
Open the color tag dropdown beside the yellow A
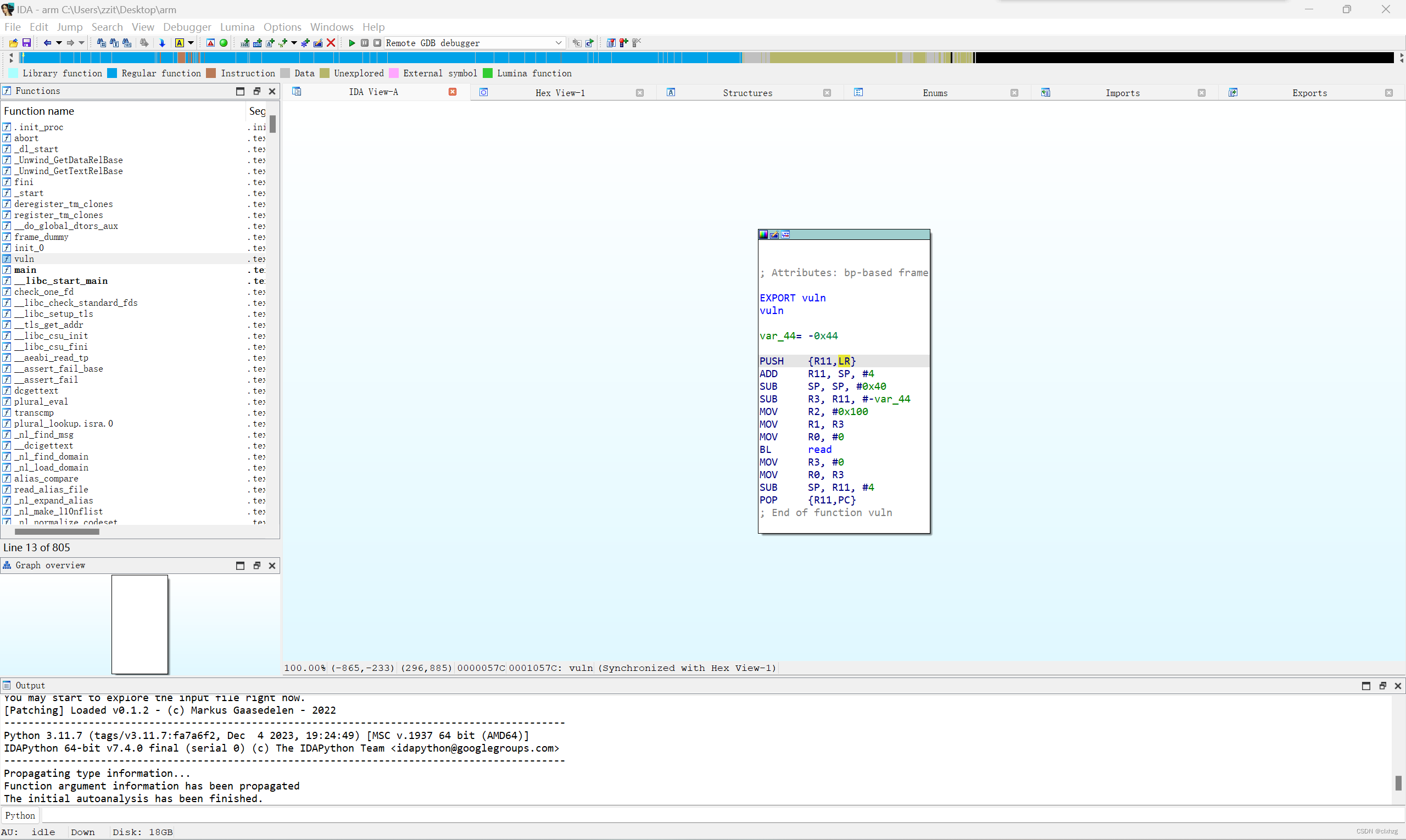[191, 43]
